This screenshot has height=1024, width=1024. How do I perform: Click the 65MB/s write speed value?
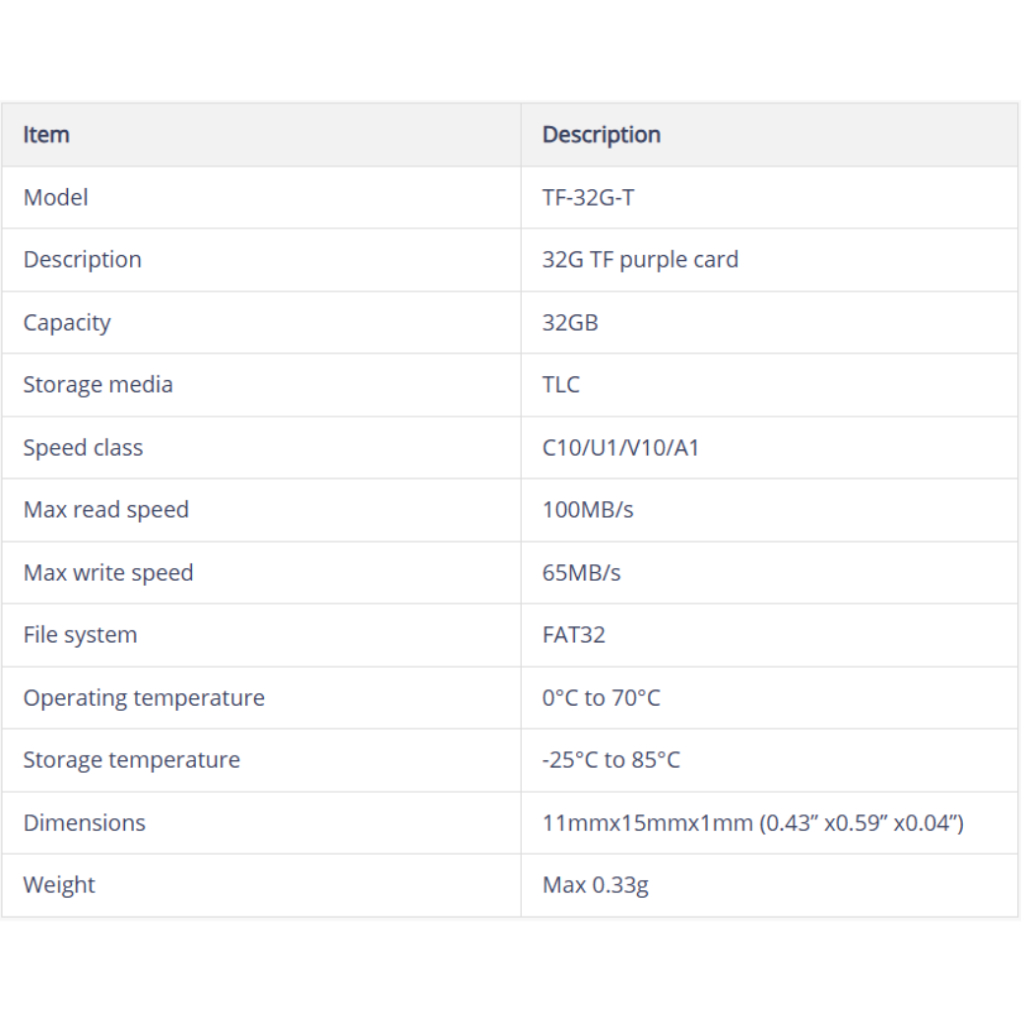tap(582, 573)
